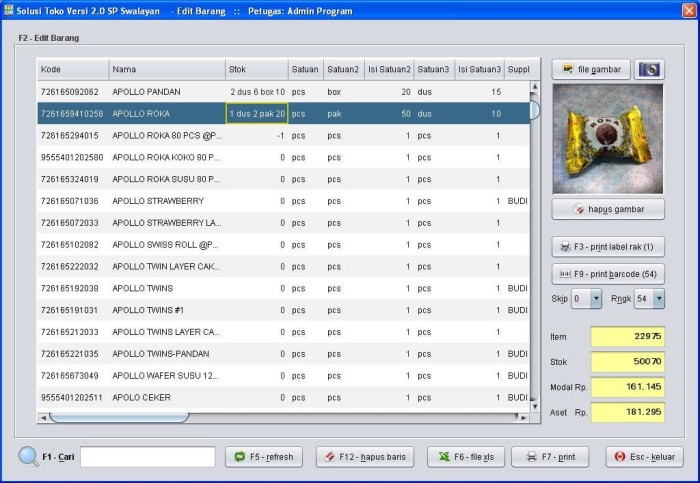Open the Rngk dropdown
Image resolution: width=700 pixels, height=483 pixels.
click(x=659, y=299)
